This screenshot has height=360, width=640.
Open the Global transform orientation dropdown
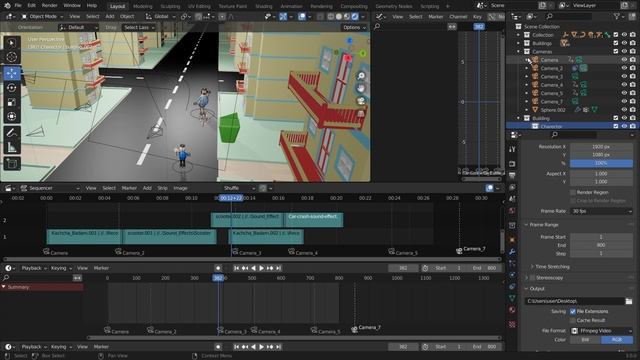tap(161, 17)
